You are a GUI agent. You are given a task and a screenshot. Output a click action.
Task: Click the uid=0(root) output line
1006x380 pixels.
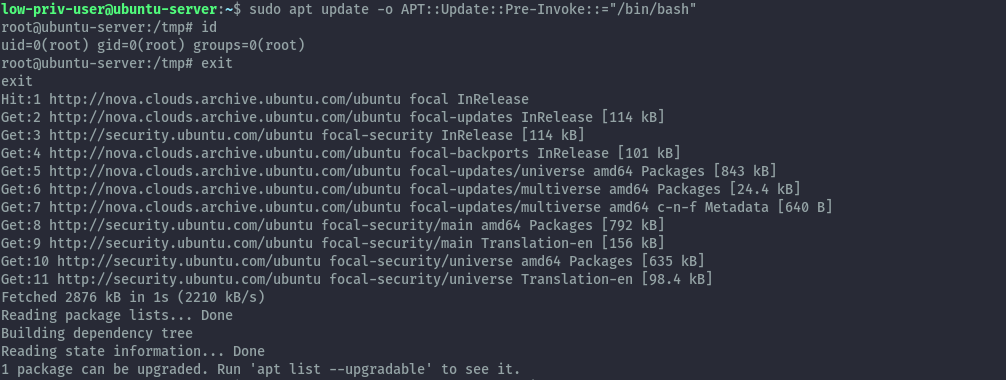click(x=153, y=46)
